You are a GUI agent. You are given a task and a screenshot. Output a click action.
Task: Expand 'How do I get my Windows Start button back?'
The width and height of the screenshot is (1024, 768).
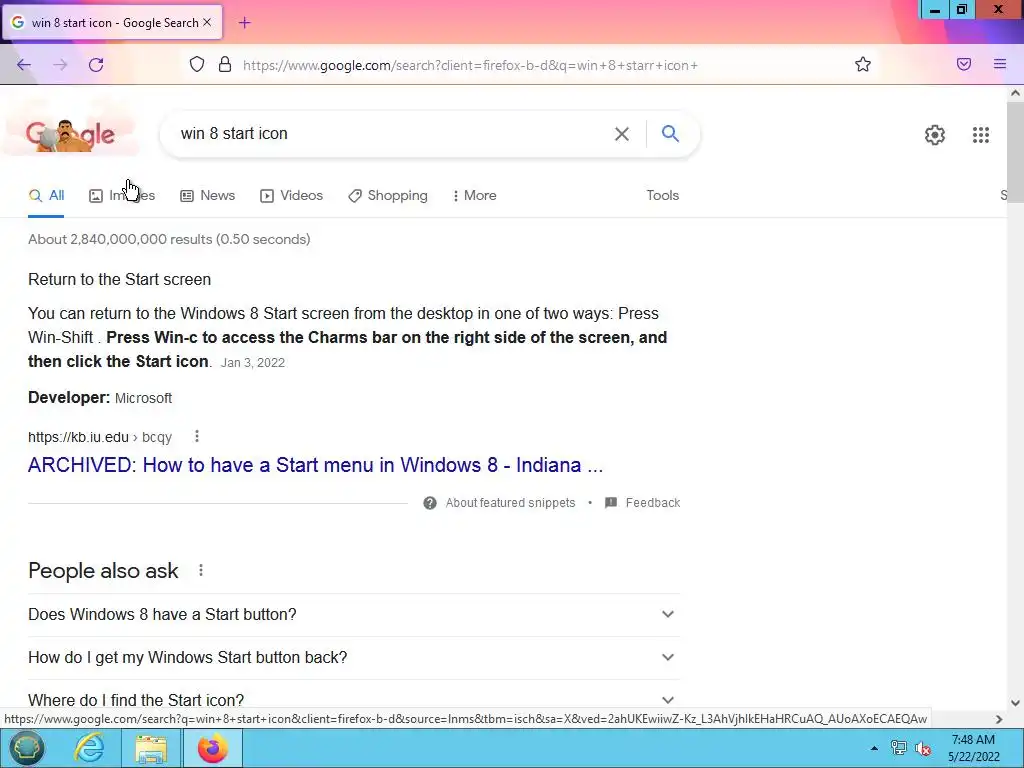tap(354, 658)
